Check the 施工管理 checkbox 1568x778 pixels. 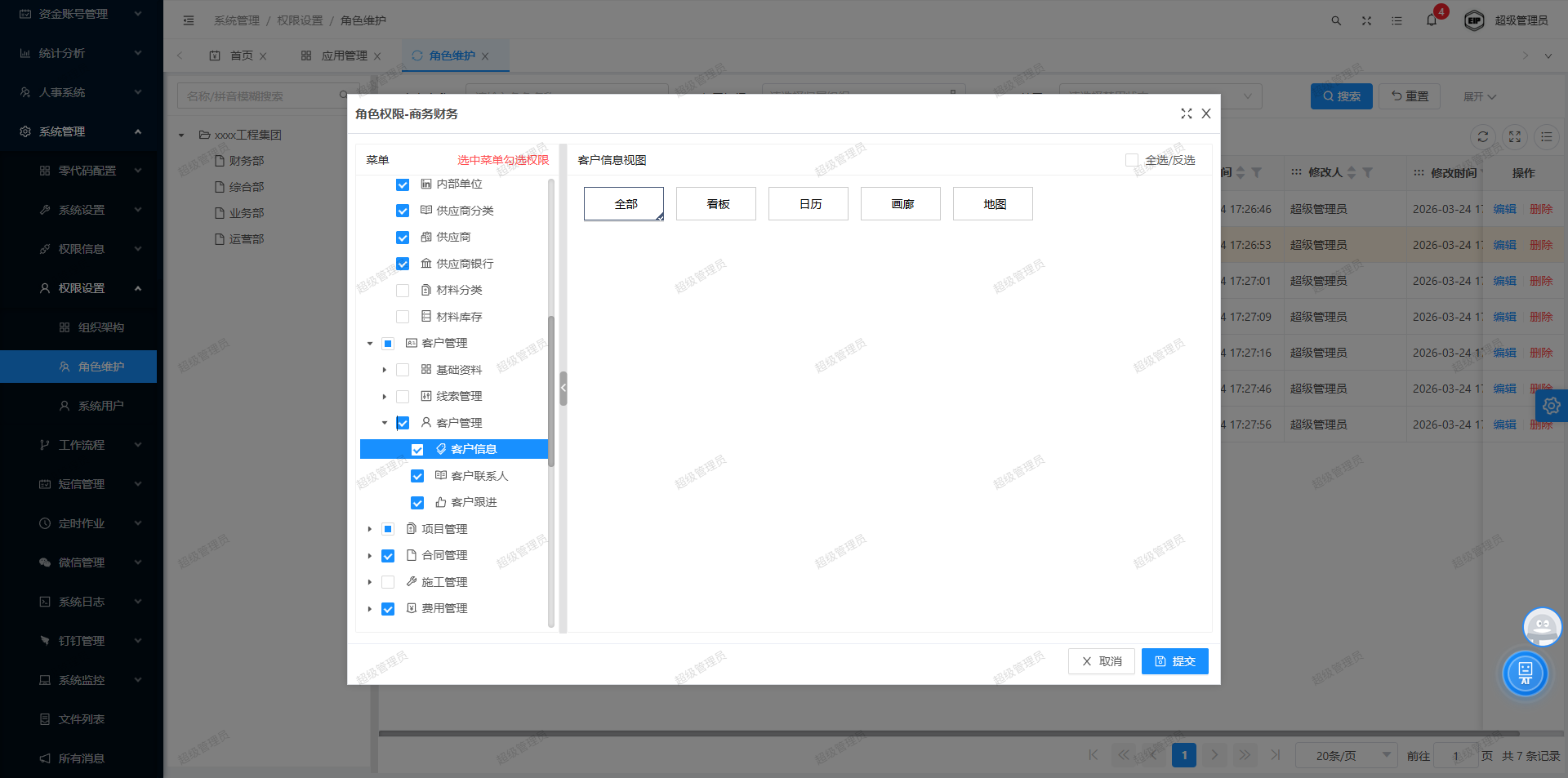pos(388,582)
